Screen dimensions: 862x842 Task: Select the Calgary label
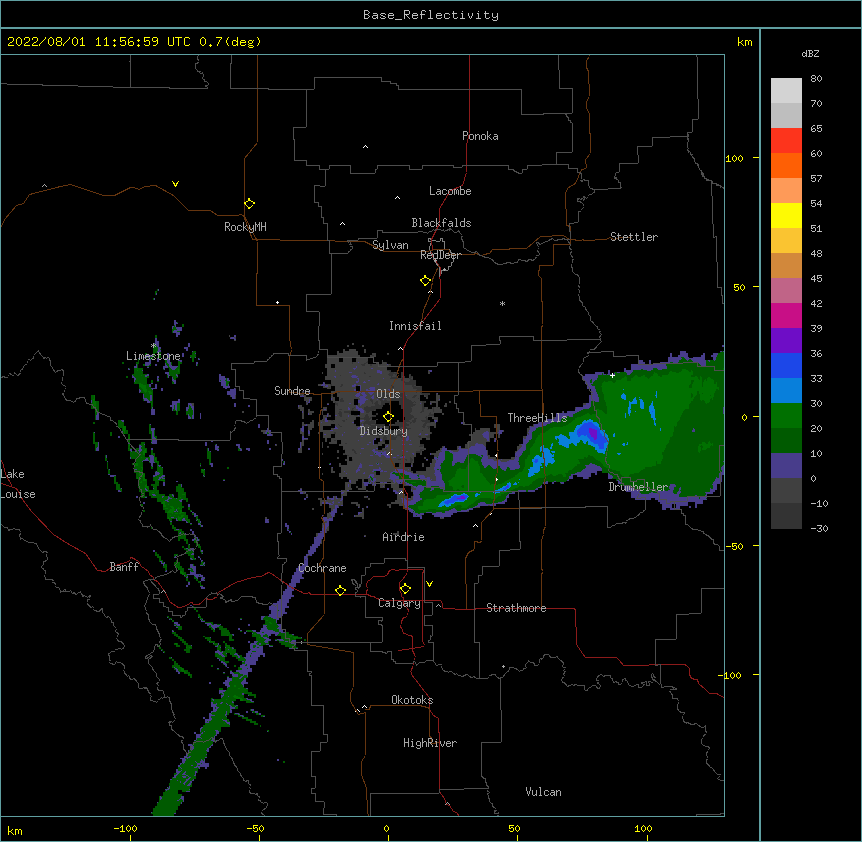coord(399,603)
